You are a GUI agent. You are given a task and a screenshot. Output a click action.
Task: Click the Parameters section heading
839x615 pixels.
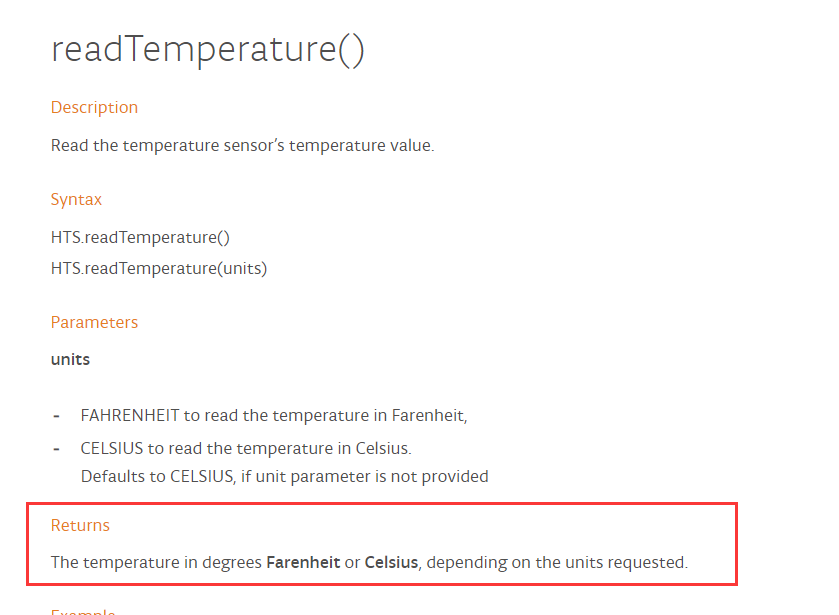coord(94,322)
